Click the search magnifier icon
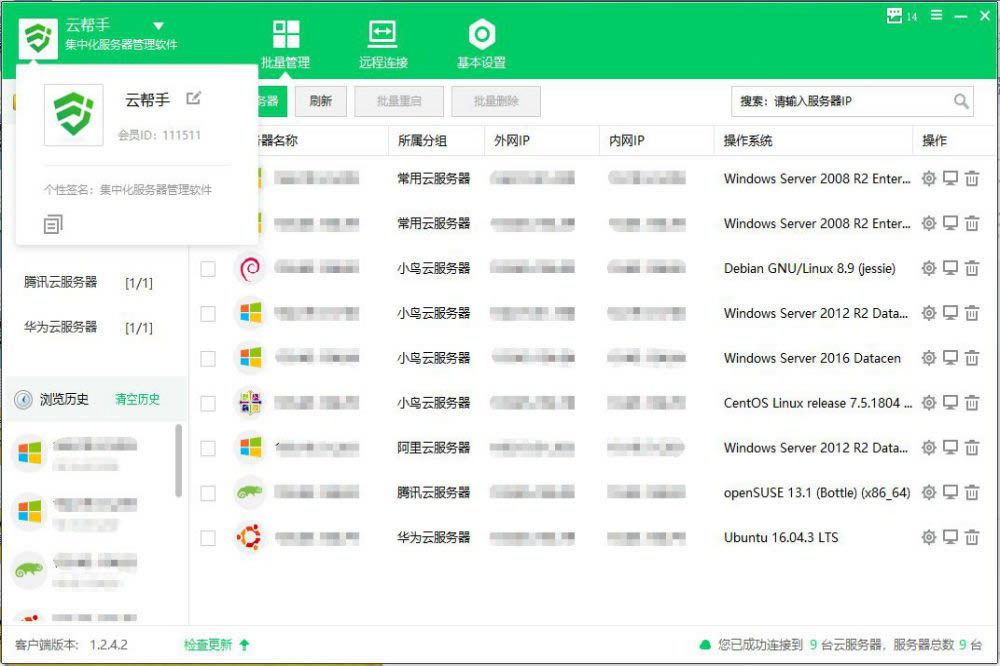Image resolution: width=1000 pixels, height=666 pixels. tap(961, 101)
